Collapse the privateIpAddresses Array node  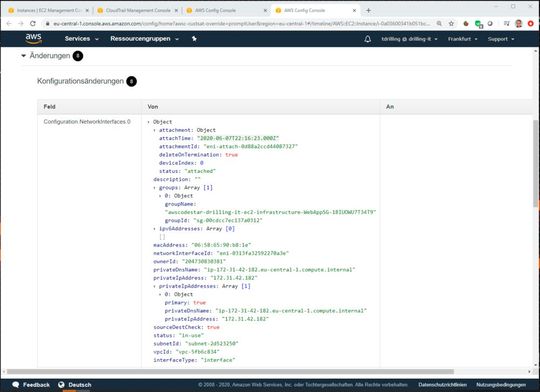(x=155, y=286)
